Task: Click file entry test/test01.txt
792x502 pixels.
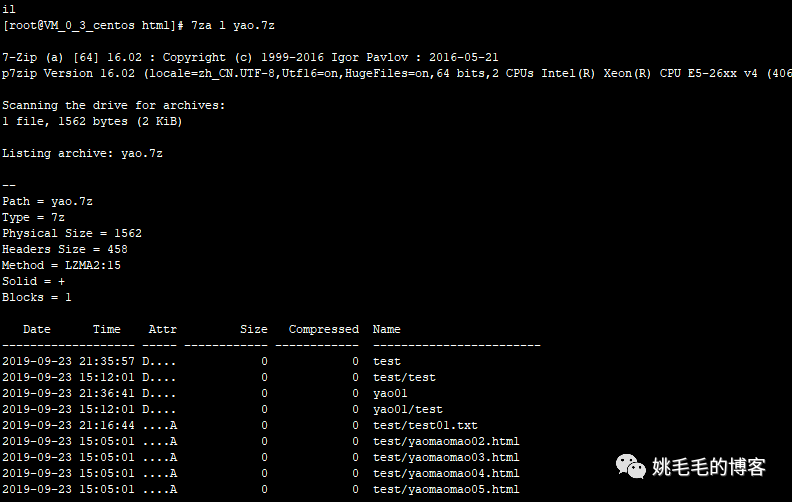Action: pos(425,425)
